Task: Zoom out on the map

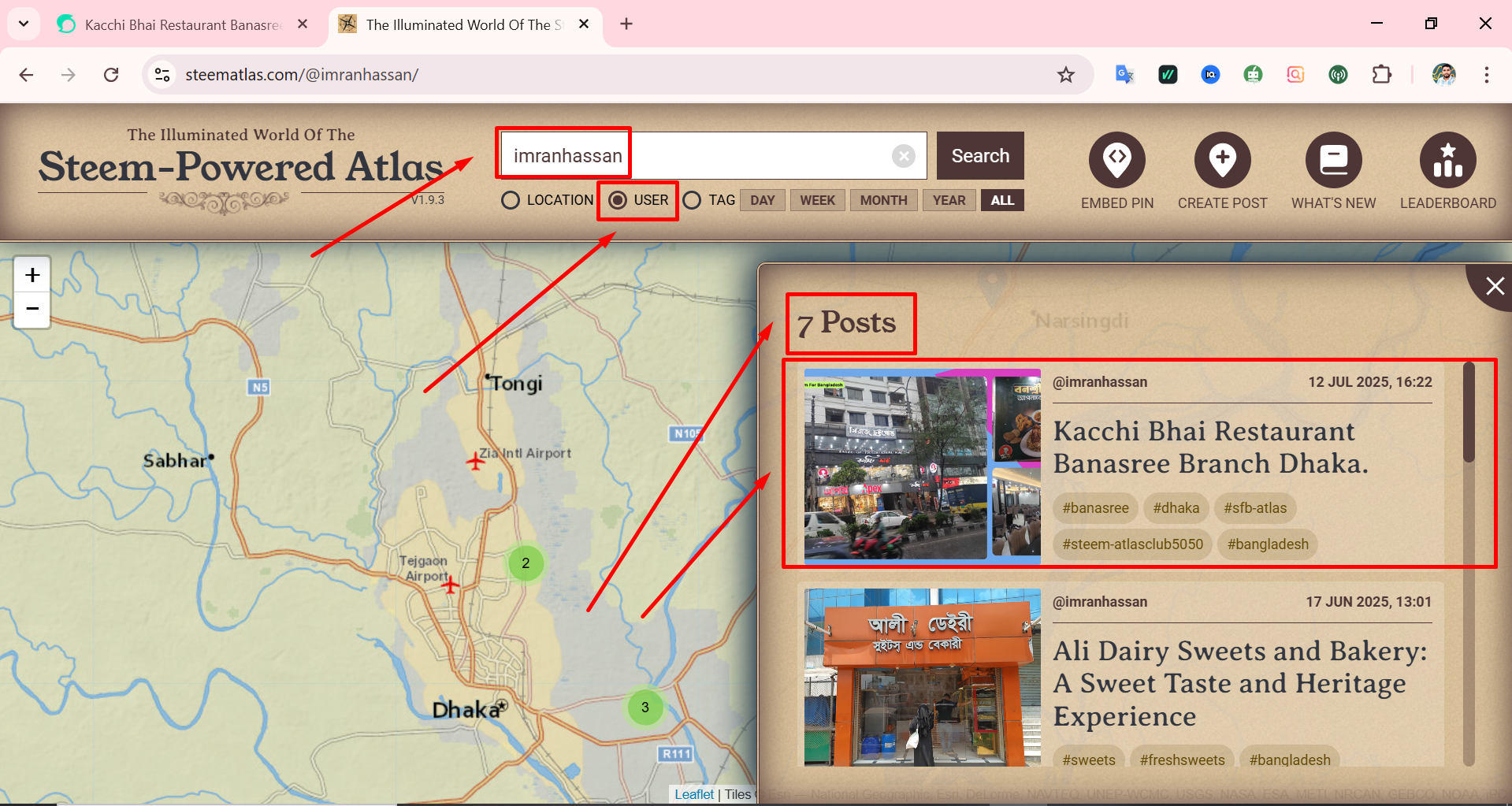Action: pyautogui.click(x=32, y=309)
